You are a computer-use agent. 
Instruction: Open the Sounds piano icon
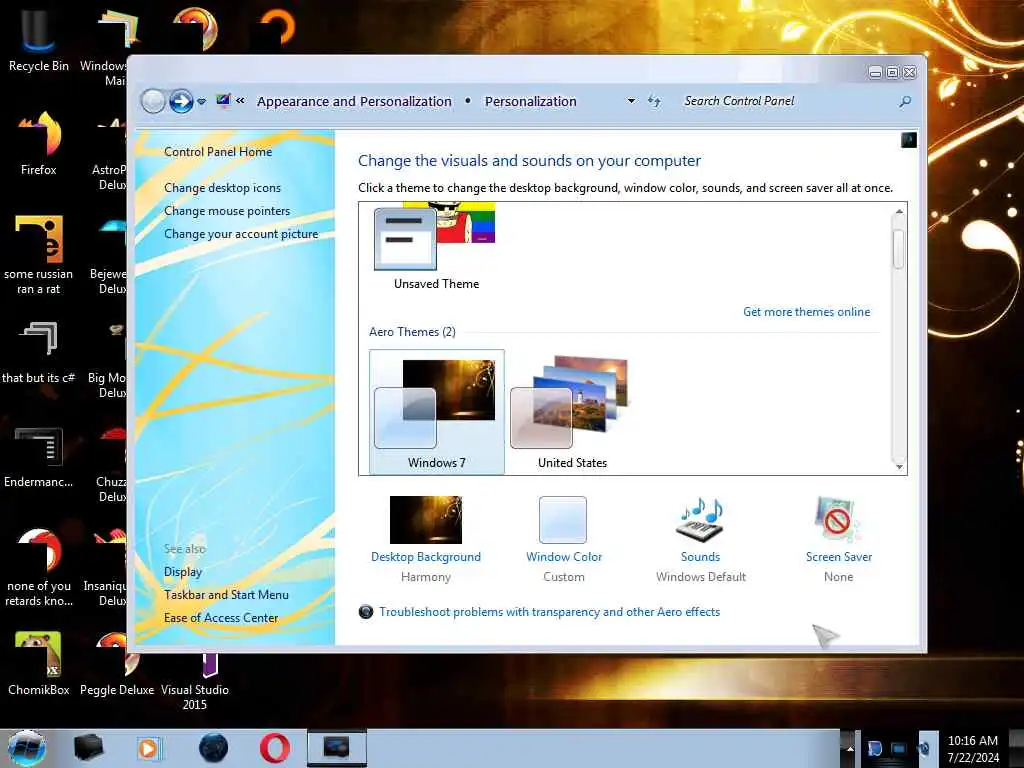[701, 520]
